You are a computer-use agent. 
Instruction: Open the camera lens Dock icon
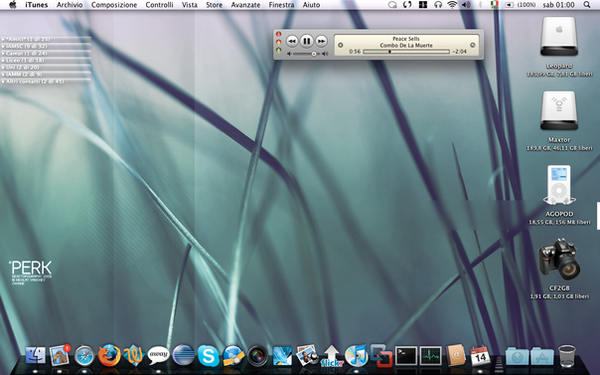pos(258,355)
